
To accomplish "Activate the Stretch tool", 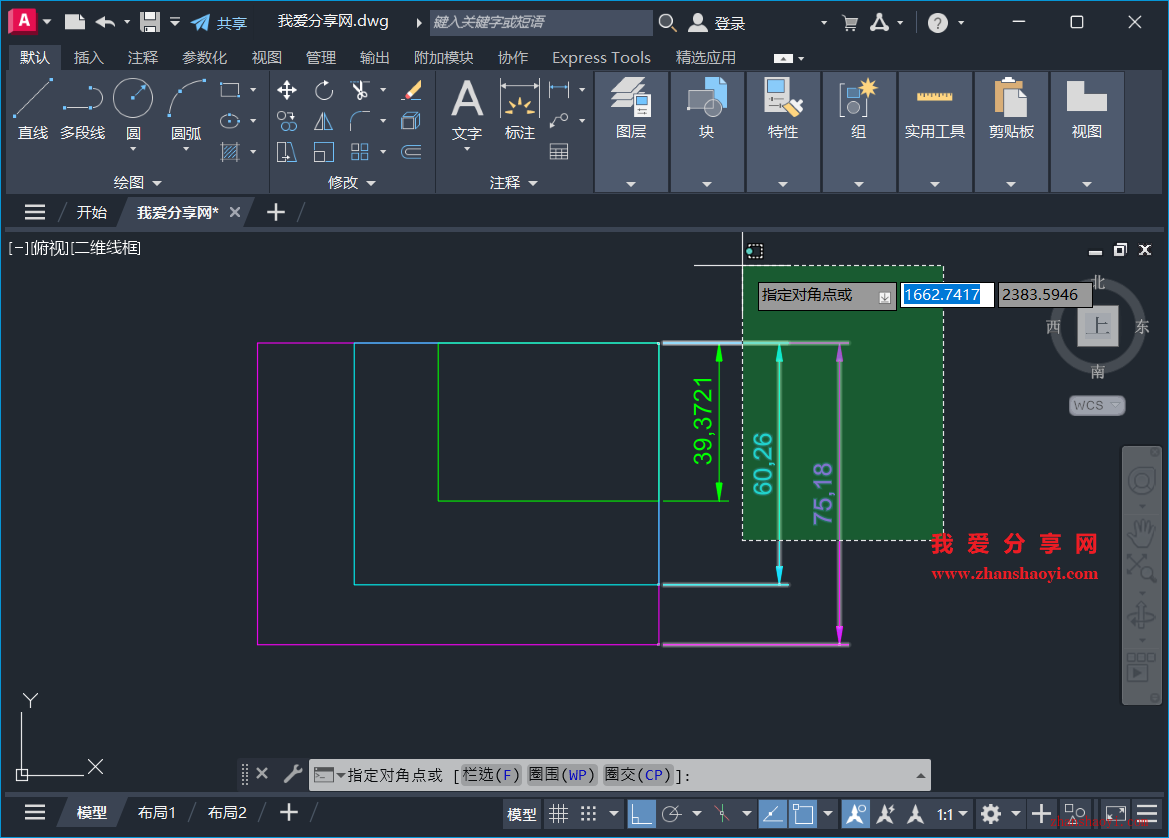I will 287,152.
